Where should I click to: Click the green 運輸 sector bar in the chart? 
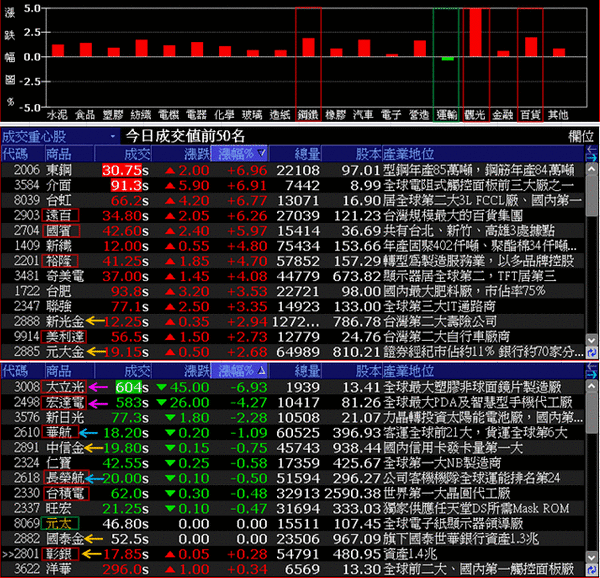point(448,59)
